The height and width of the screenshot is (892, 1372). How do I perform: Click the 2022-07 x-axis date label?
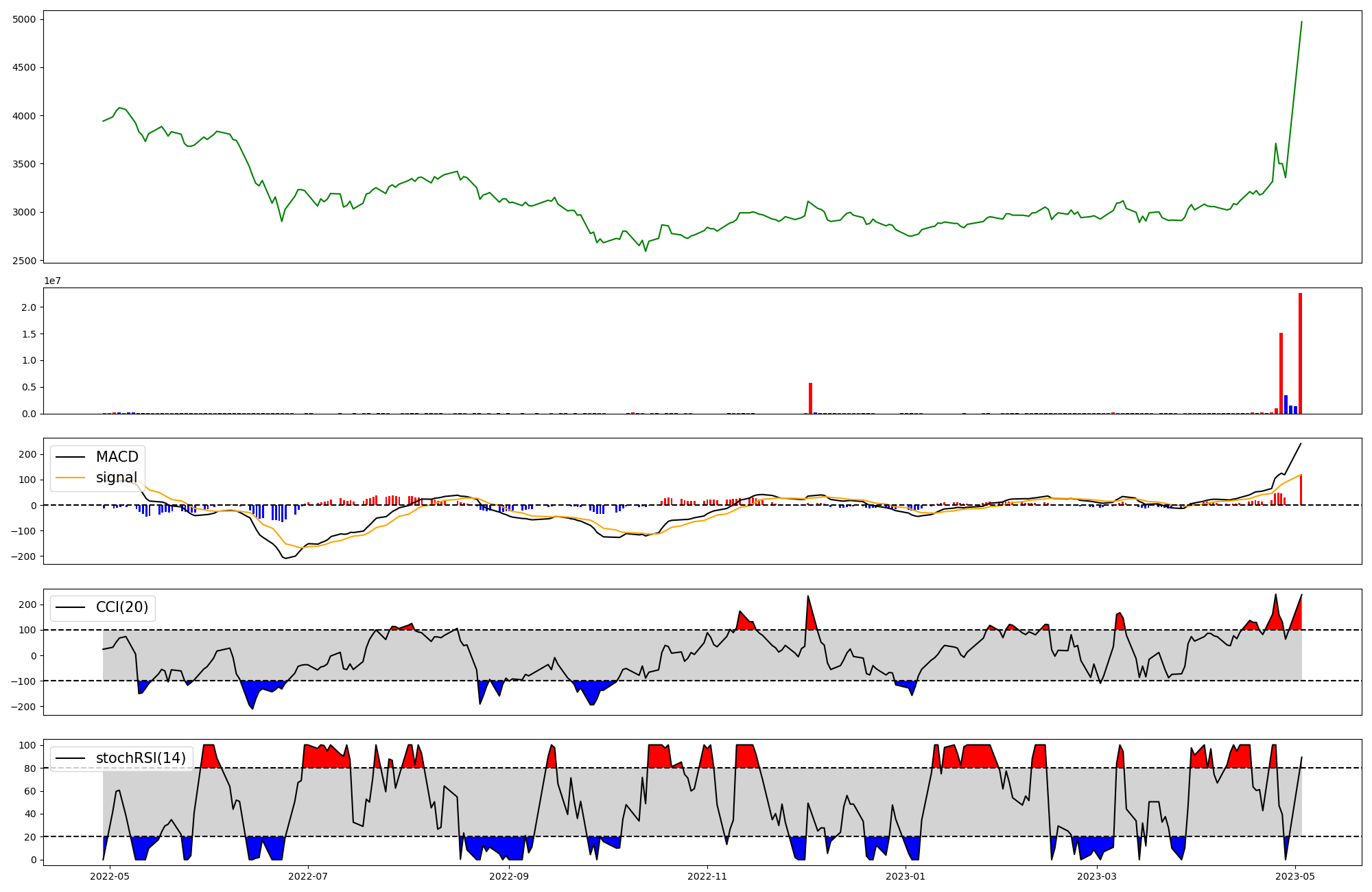[308, 876]
